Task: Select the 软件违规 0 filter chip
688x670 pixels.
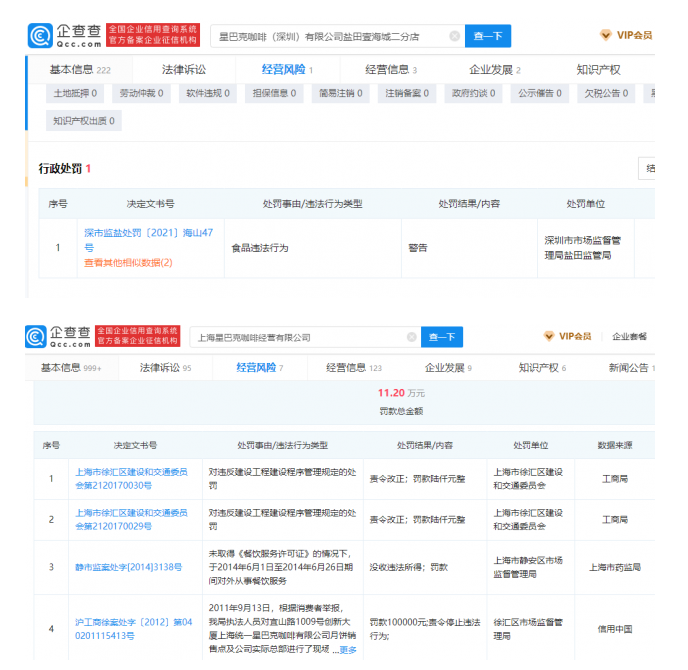Action: pyautogui.click(x=208, y=93)
